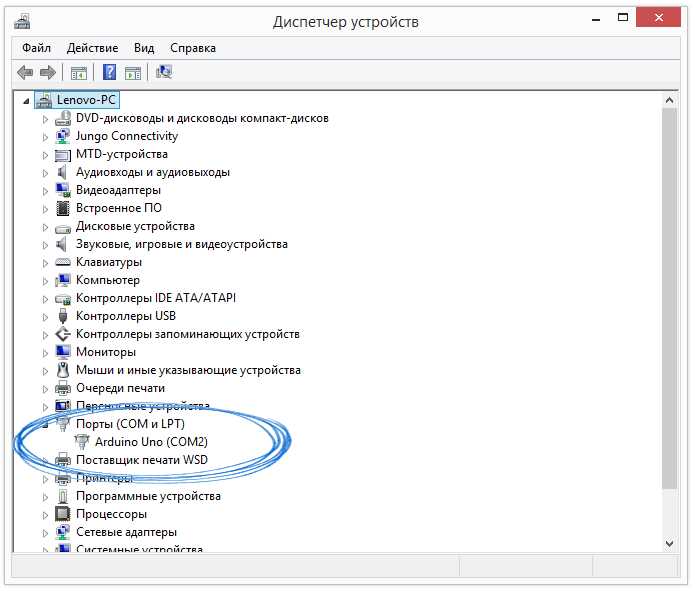Screen dimensions: 700x600
Task: Click the Процессоры CPU icon
Action: point(62,514)
